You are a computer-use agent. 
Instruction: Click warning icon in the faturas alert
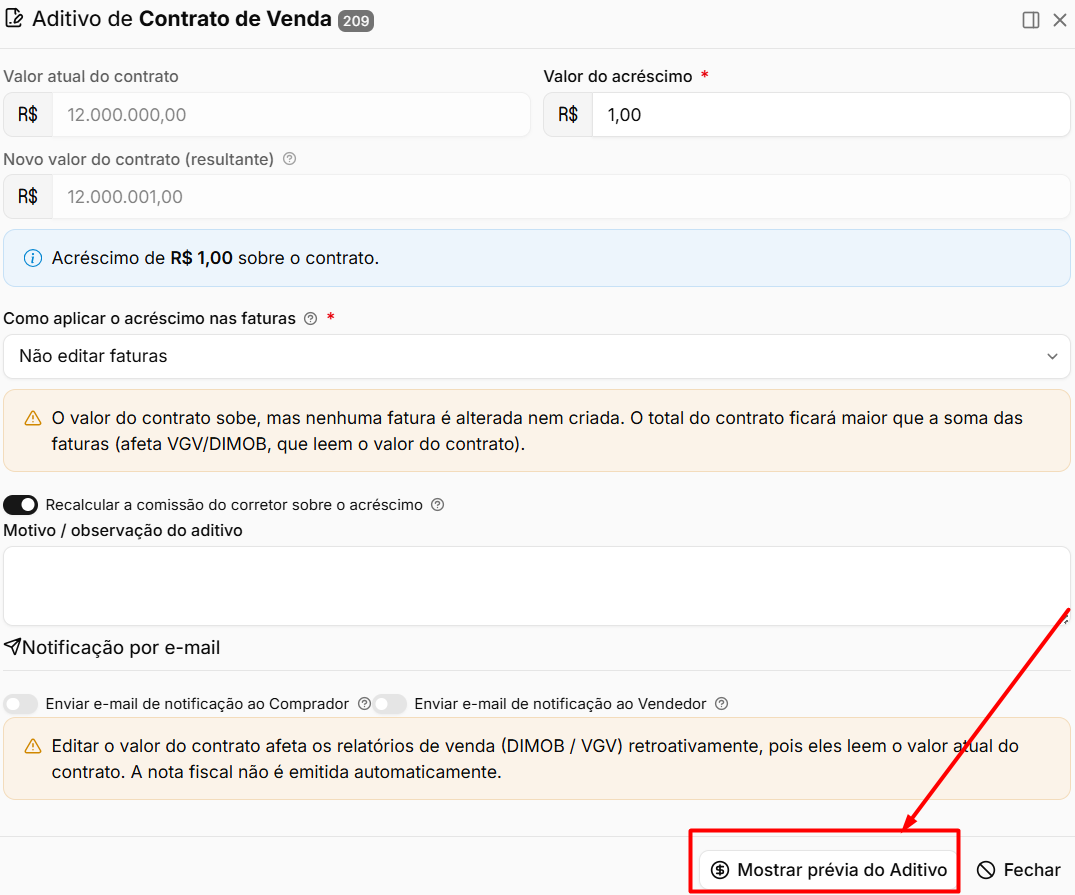33,418
